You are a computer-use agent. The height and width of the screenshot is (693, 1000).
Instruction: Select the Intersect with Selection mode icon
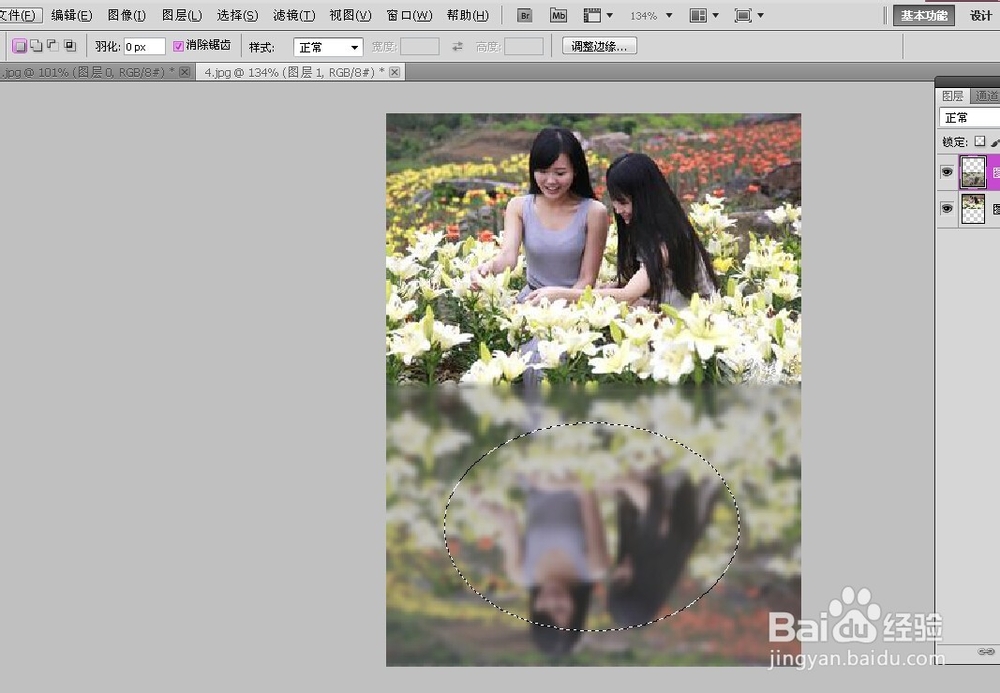point(70,46)
